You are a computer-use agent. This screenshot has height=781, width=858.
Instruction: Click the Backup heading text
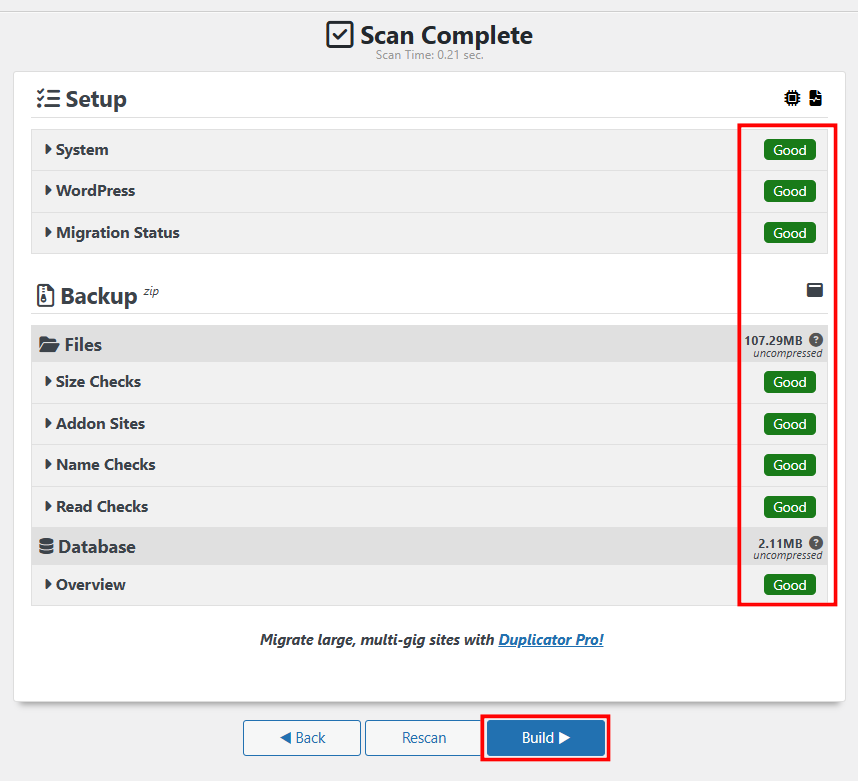[x=99, y=296]
